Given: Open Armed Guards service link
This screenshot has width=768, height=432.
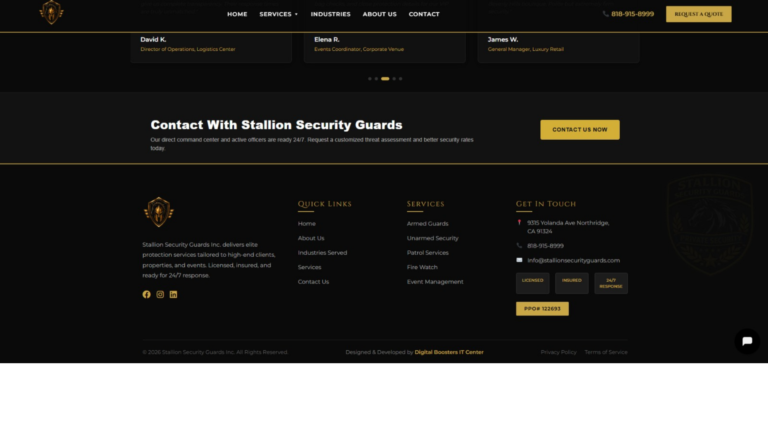Looking at the screenshot, I should tap(428, 223).
